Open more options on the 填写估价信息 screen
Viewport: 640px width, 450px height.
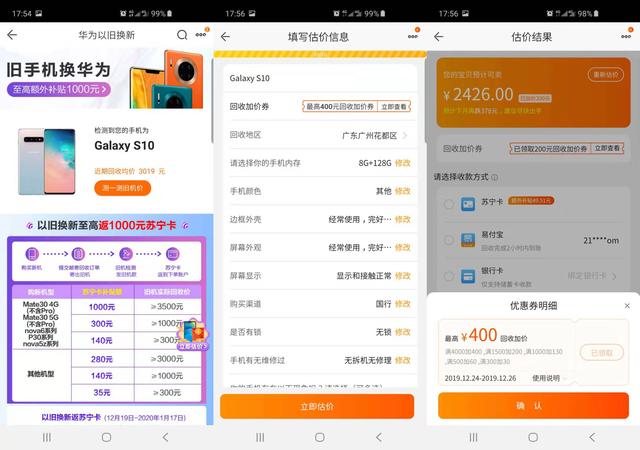point(413,36)
